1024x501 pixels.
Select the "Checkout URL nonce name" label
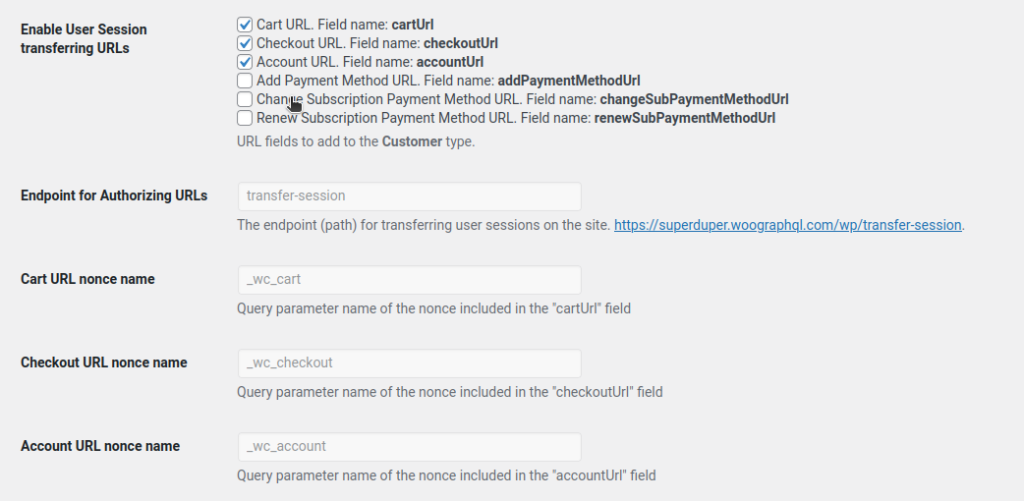[104, 362]
